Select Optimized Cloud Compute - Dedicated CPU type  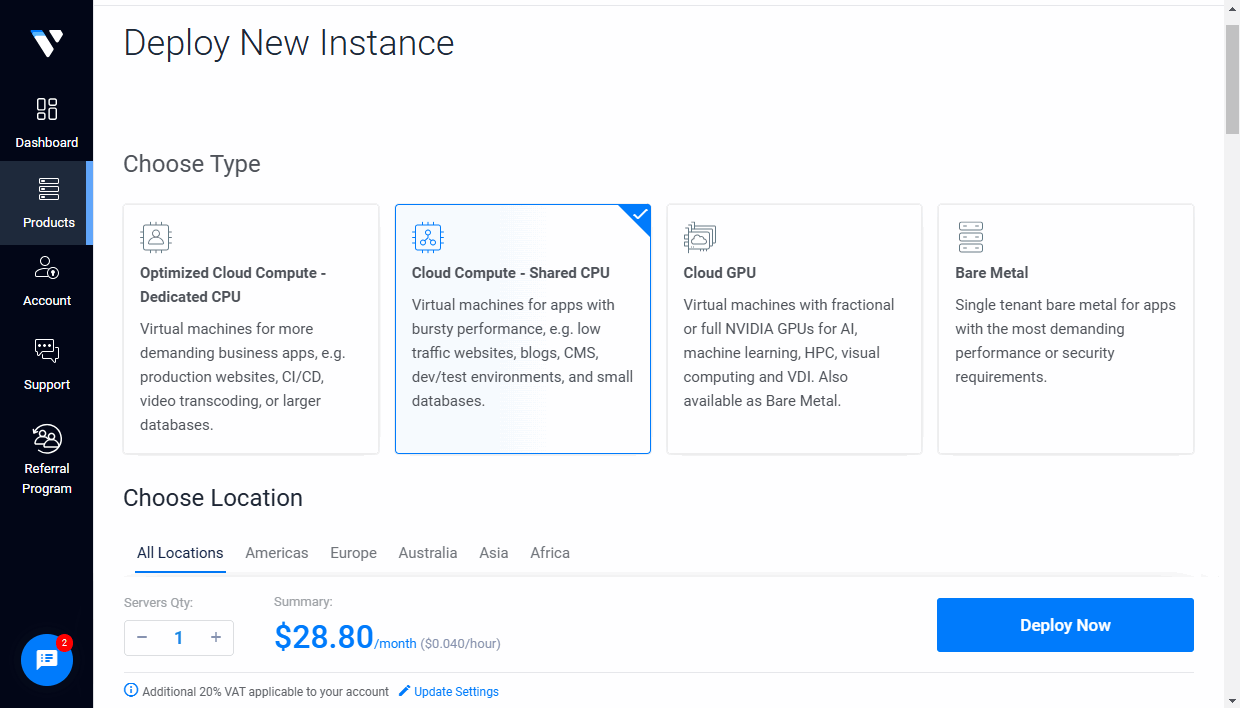tap(251, 328)
